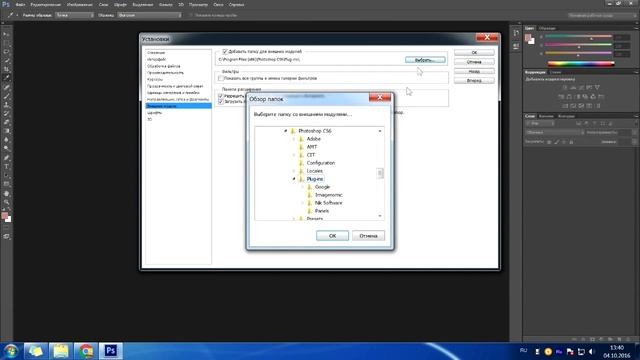The width and height of the screenshot is (640, 360).
Task: Select the Clone Stamp tool
Action: click(6, 104)
